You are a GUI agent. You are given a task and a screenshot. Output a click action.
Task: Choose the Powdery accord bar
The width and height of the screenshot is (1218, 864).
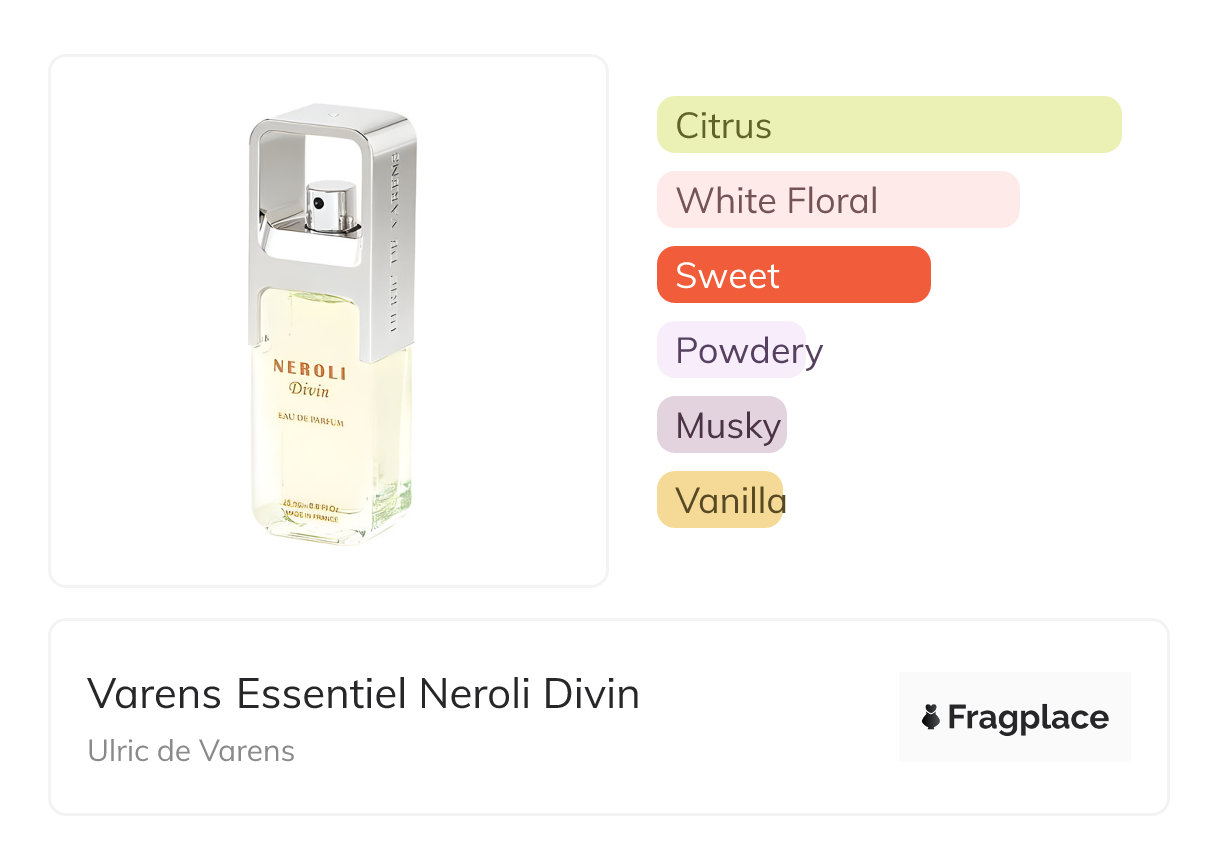point(731,350)
